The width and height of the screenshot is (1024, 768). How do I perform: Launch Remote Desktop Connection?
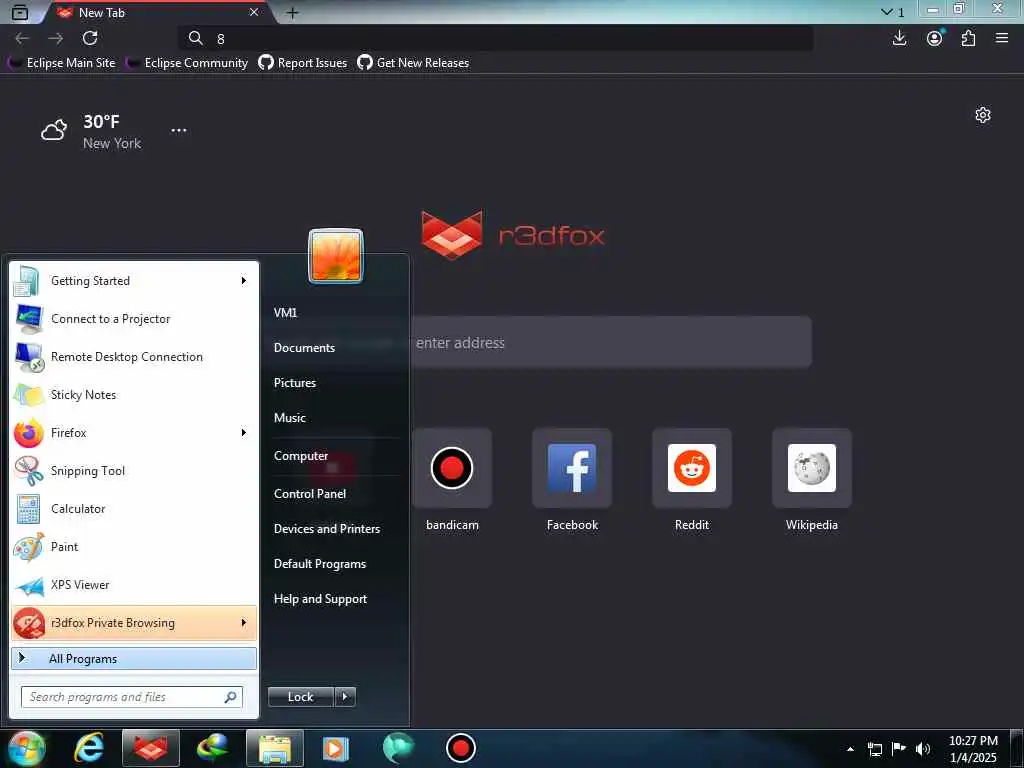click(134, 357)
